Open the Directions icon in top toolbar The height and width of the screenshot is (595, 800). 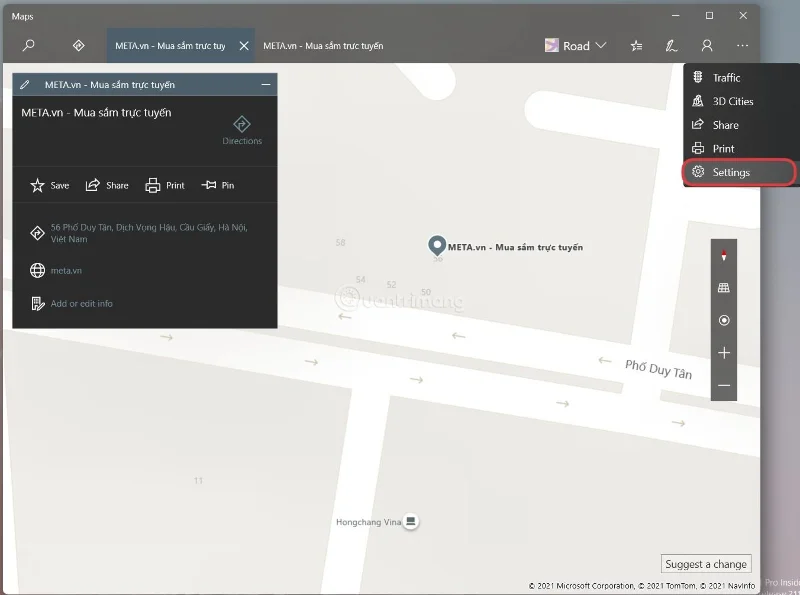point(78,45)
